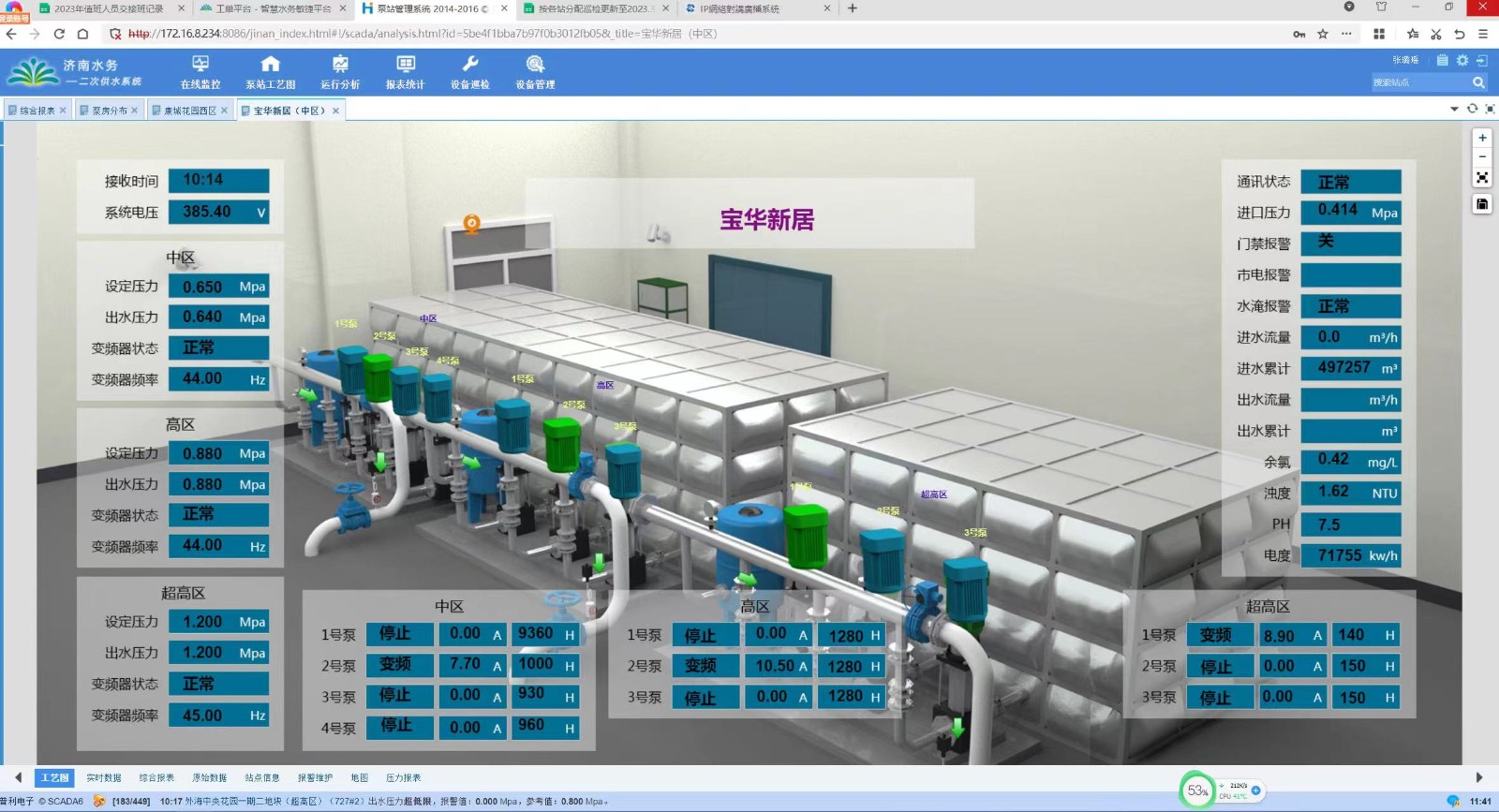The width and height of the screenshot is (1499, 812).
Task: Reload the browser page
Action: click(58, 34)
